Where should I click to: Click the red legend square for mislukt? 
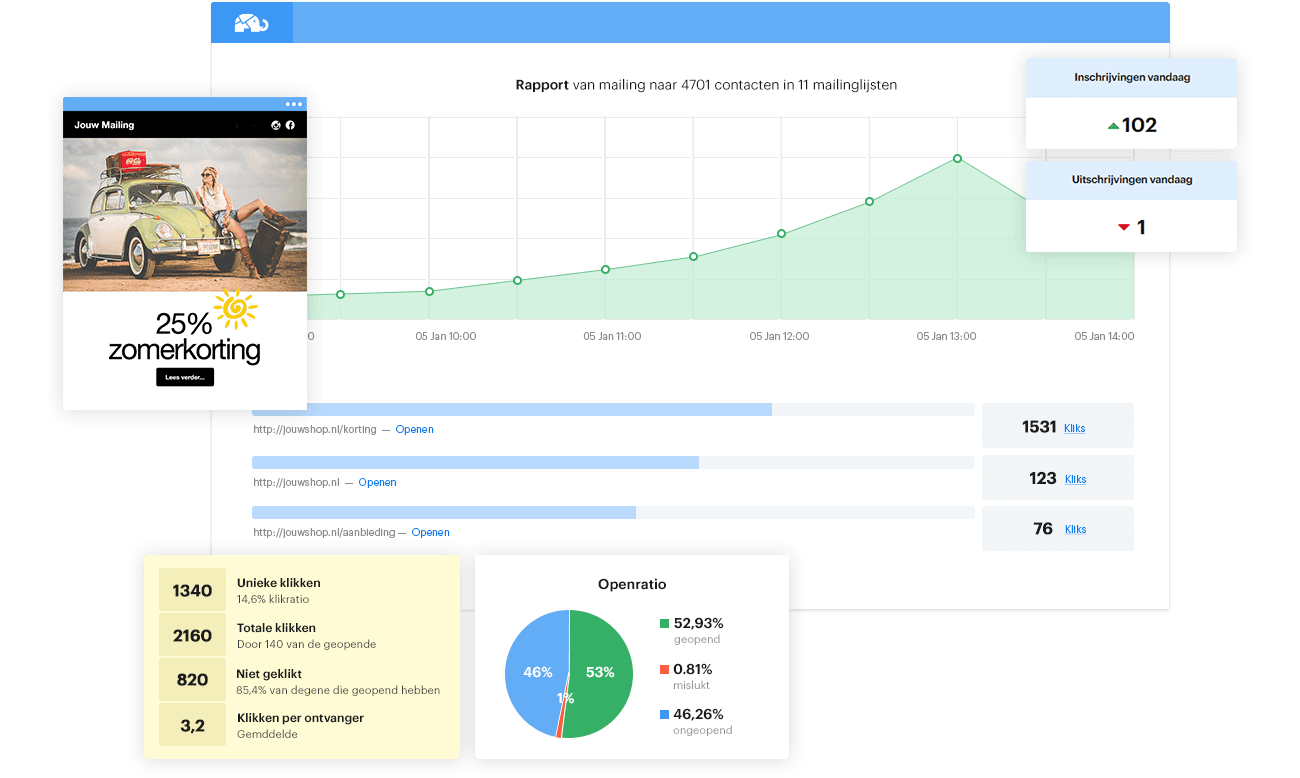[664, 669]
